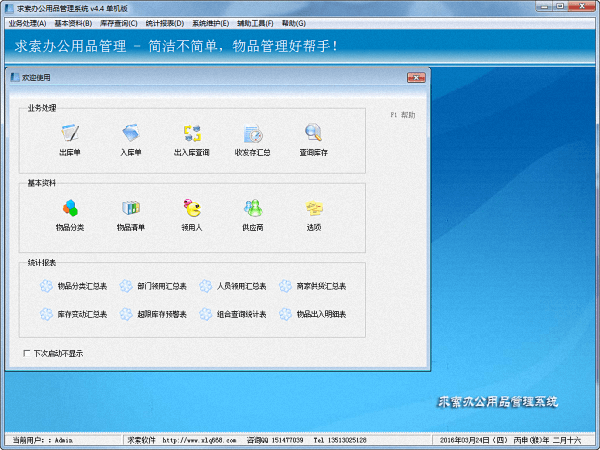Open the 基本资料(B) menu

(73, 24)
